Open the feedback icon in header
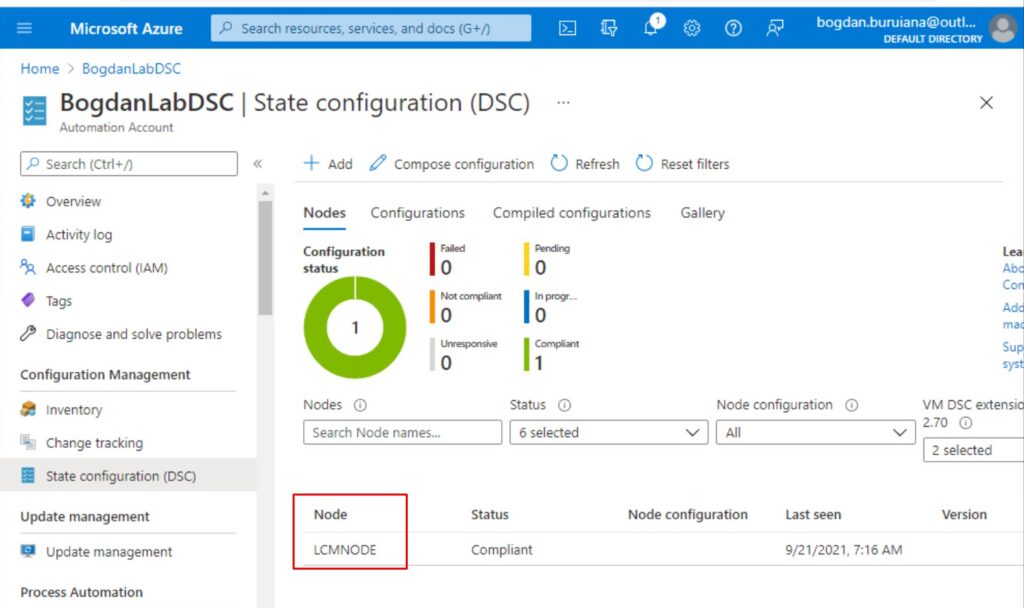 tap(775, 28)
